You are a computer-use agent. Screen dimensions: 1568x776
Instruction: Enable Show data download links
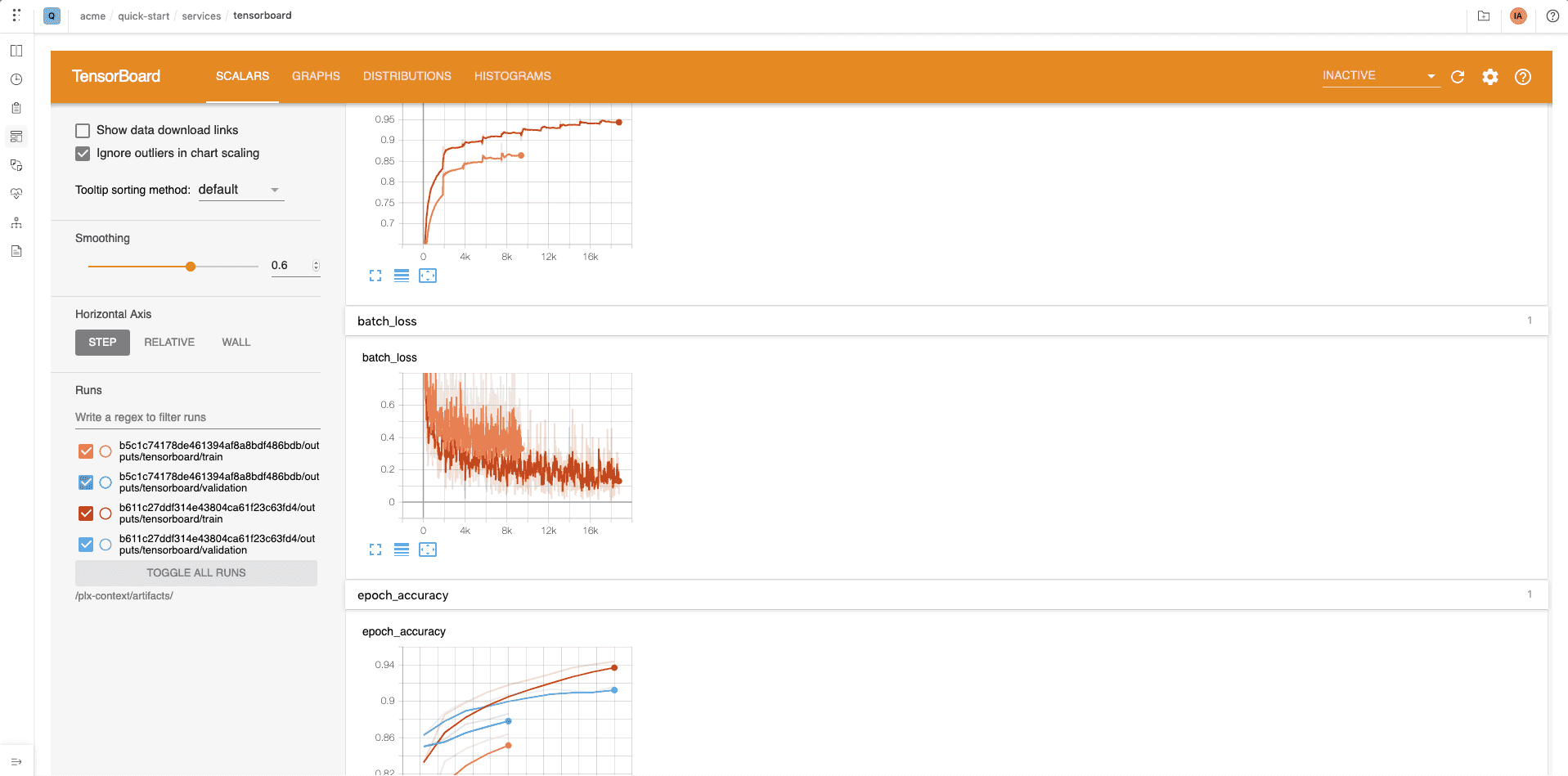coord(83,130)
